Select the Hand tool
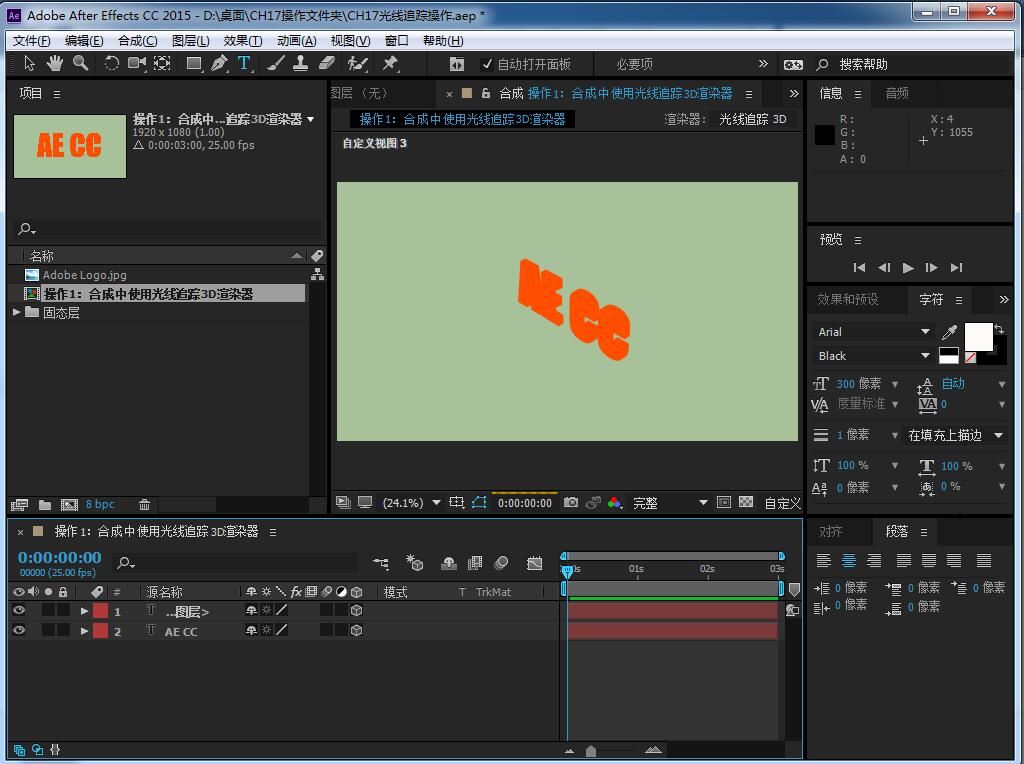Image resolution: width=1024 pixels, height=764 pixels. [x=54, y=63]
